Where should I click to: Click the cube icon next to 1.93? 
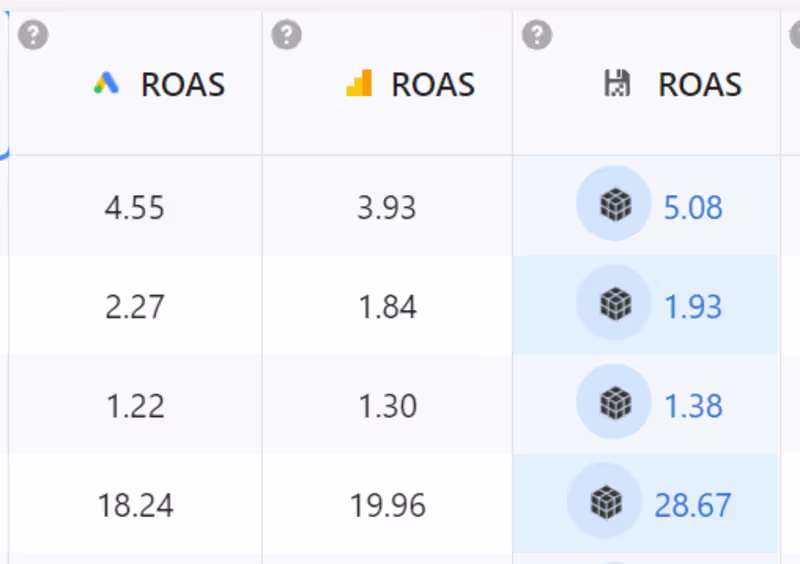(x=615, y=305)
